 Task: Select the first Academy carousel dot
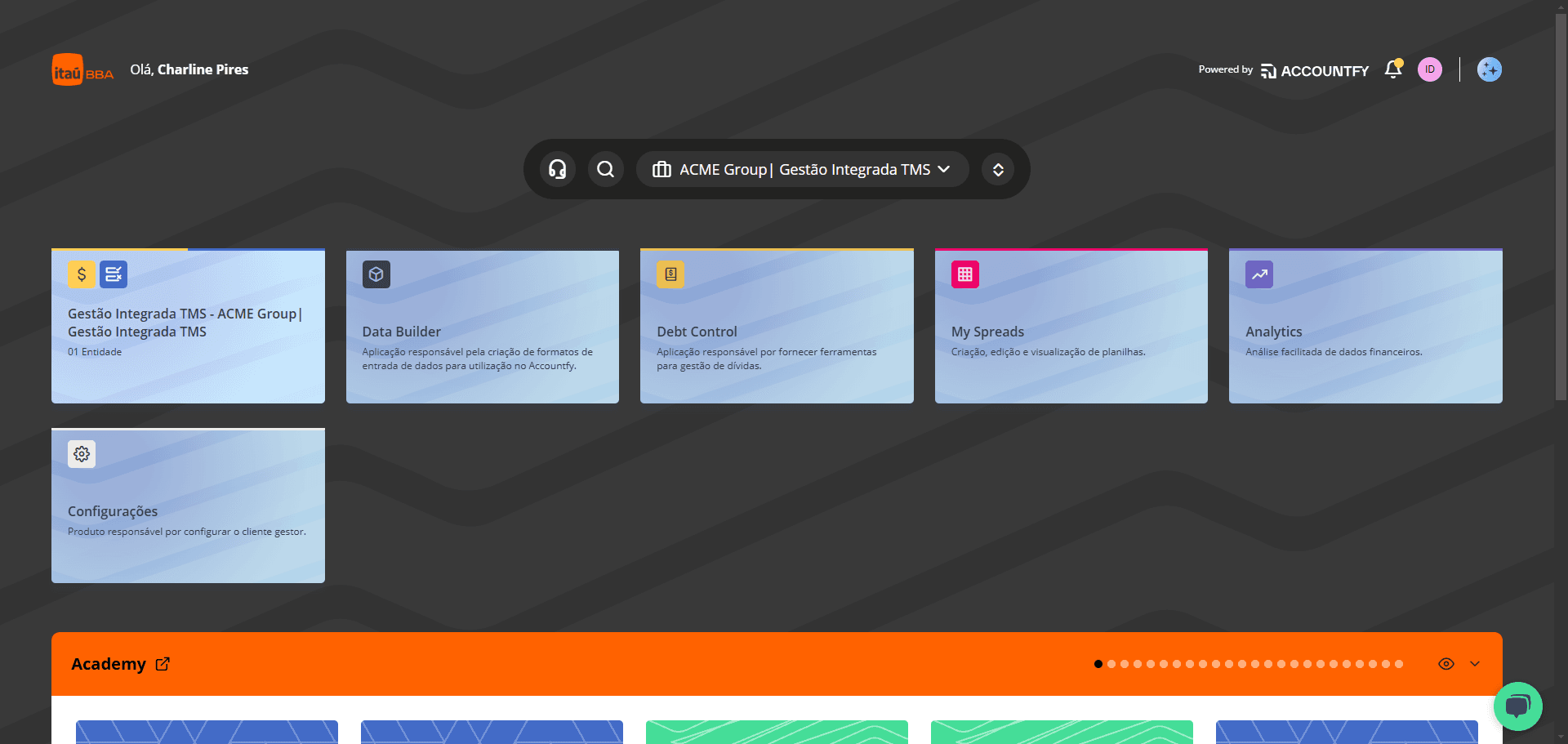(x=1098, y=664)
